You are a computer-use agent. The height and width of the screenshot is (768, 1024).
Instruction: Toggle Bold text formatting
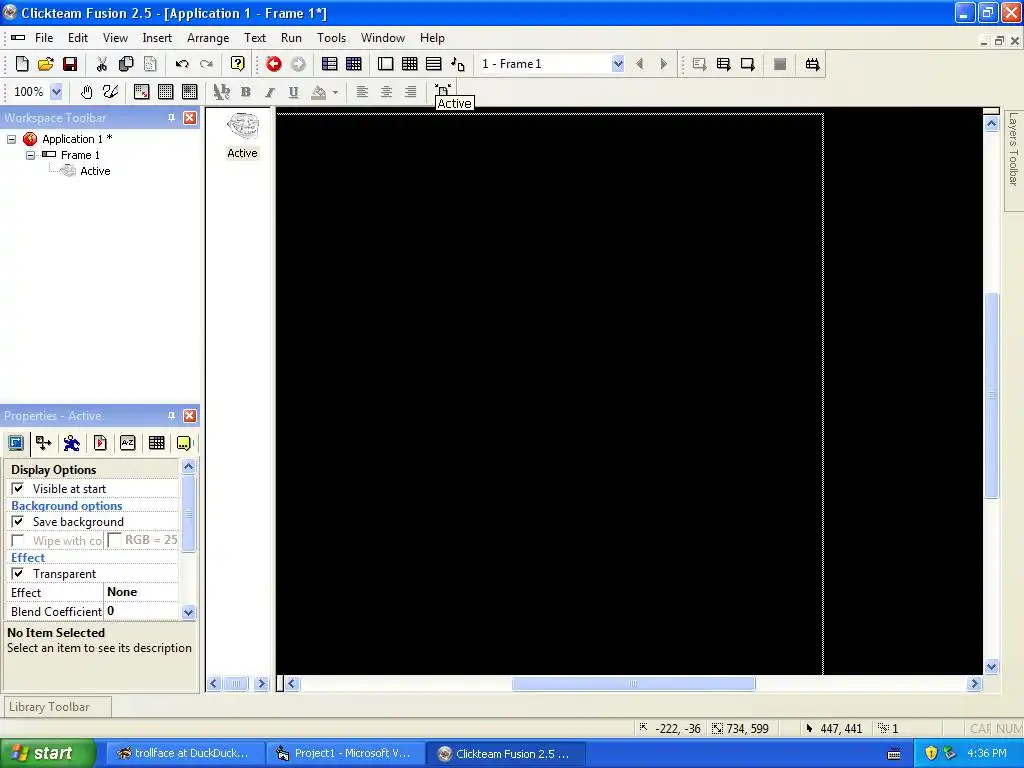click(x=246, y=92)
